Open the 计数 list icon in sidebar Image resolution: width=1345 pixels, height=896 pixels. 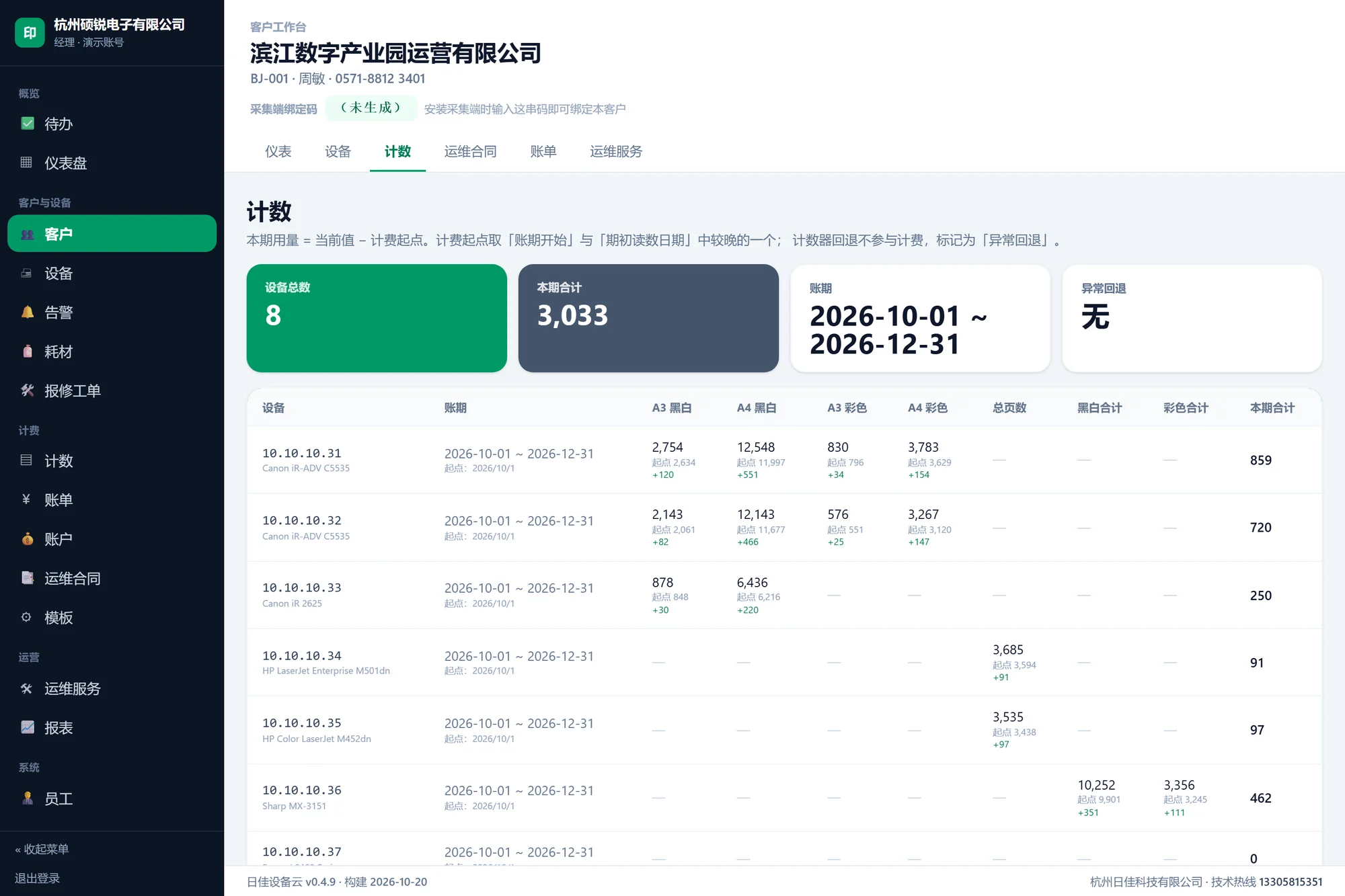[x=27, y=460]
